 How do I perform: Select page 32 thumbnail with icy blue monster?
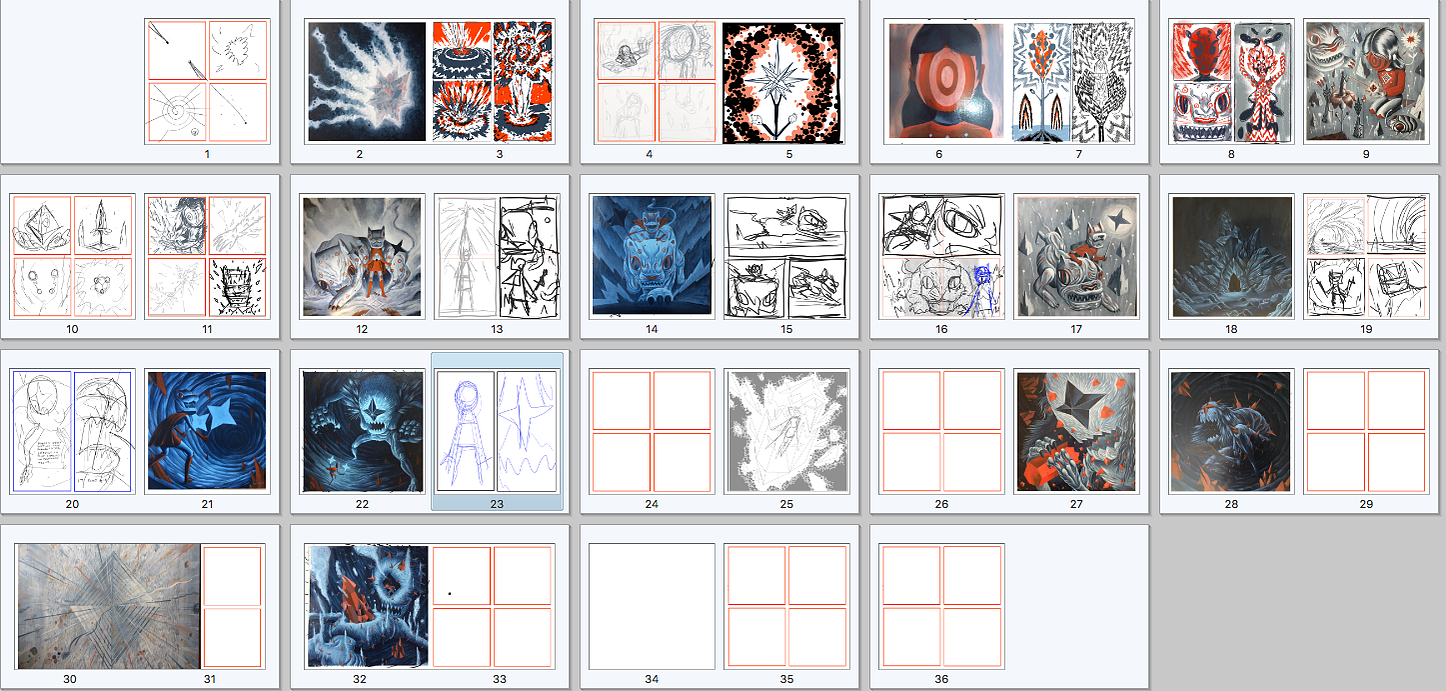[367, 607]
